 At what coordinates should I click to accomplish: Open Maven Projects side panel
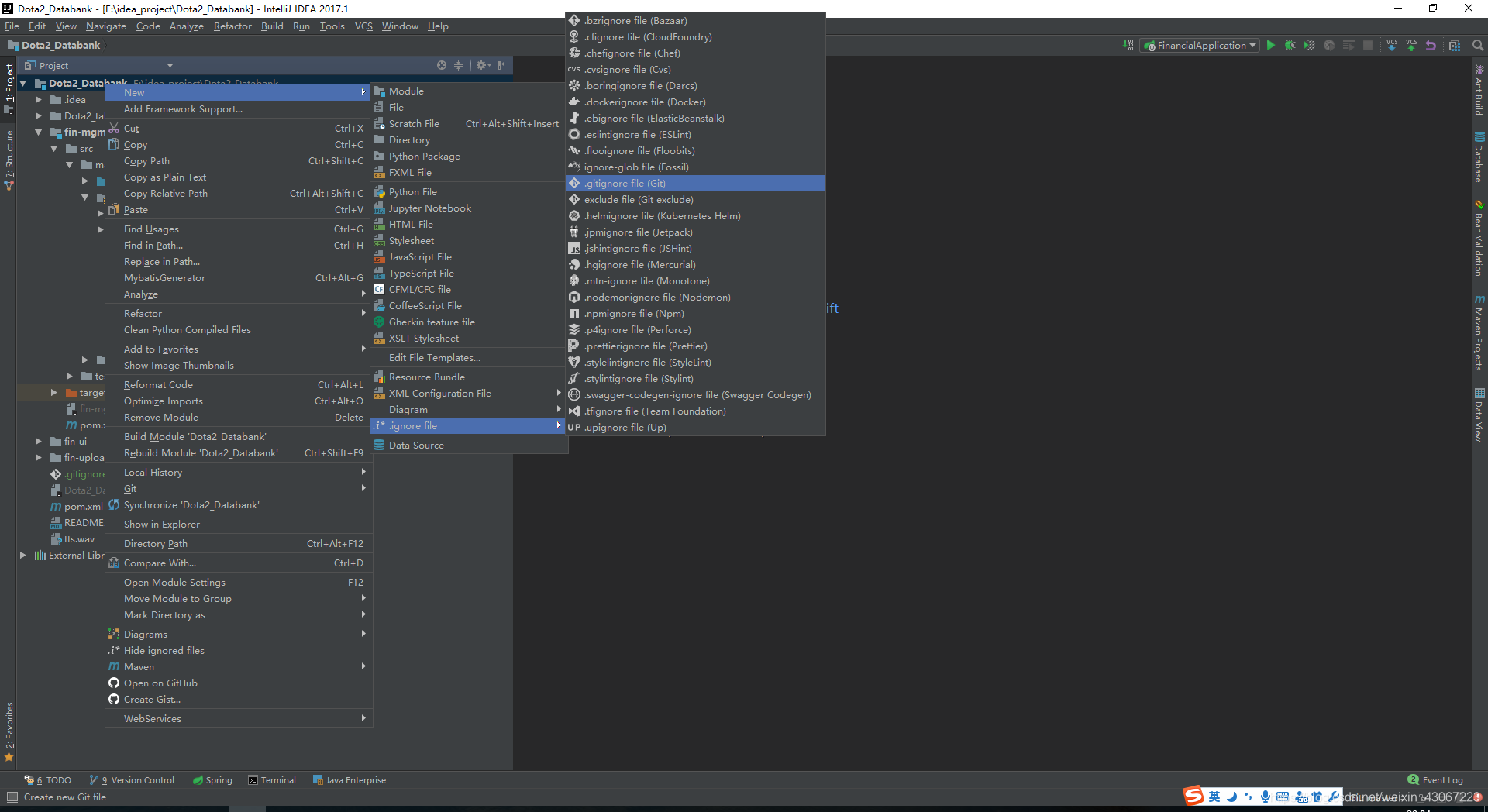point(1479,332)
